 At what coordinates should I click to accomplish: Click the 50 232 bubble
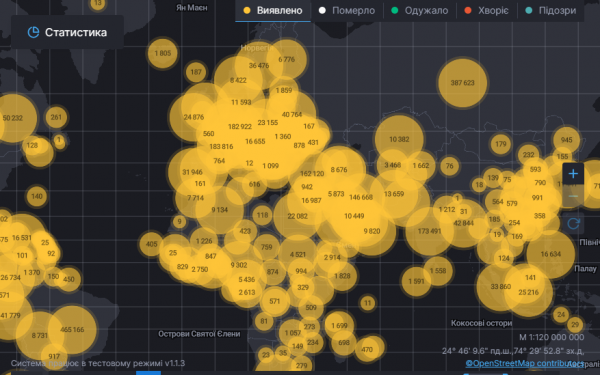click(x=13, y=118)
